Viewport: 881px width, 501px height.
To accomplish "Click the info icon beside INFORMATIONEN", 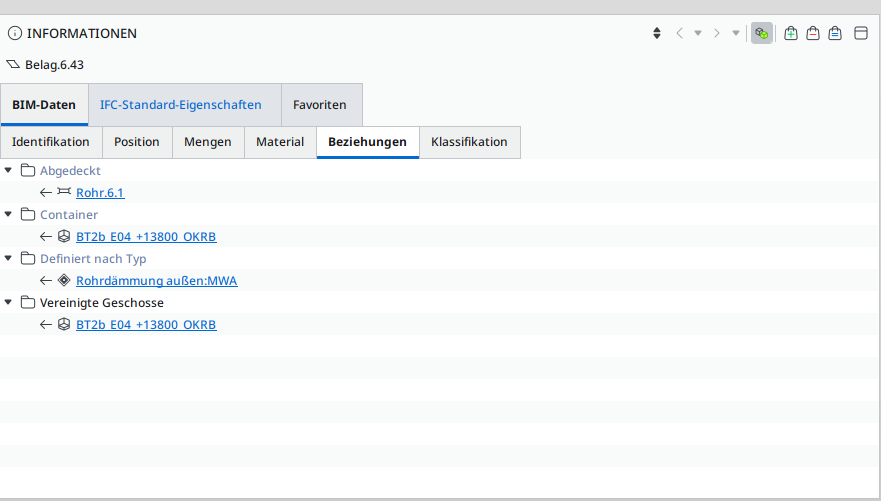I will (x=15, y=33).
